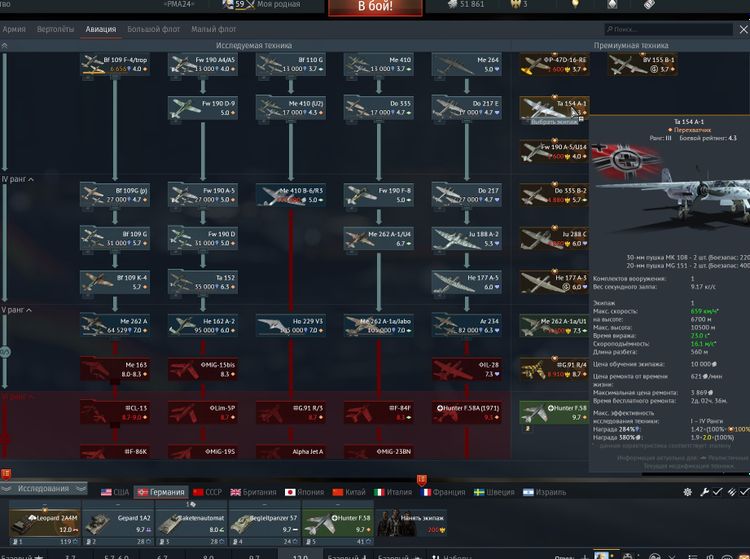Switch nation to СССР

point(207,493)
